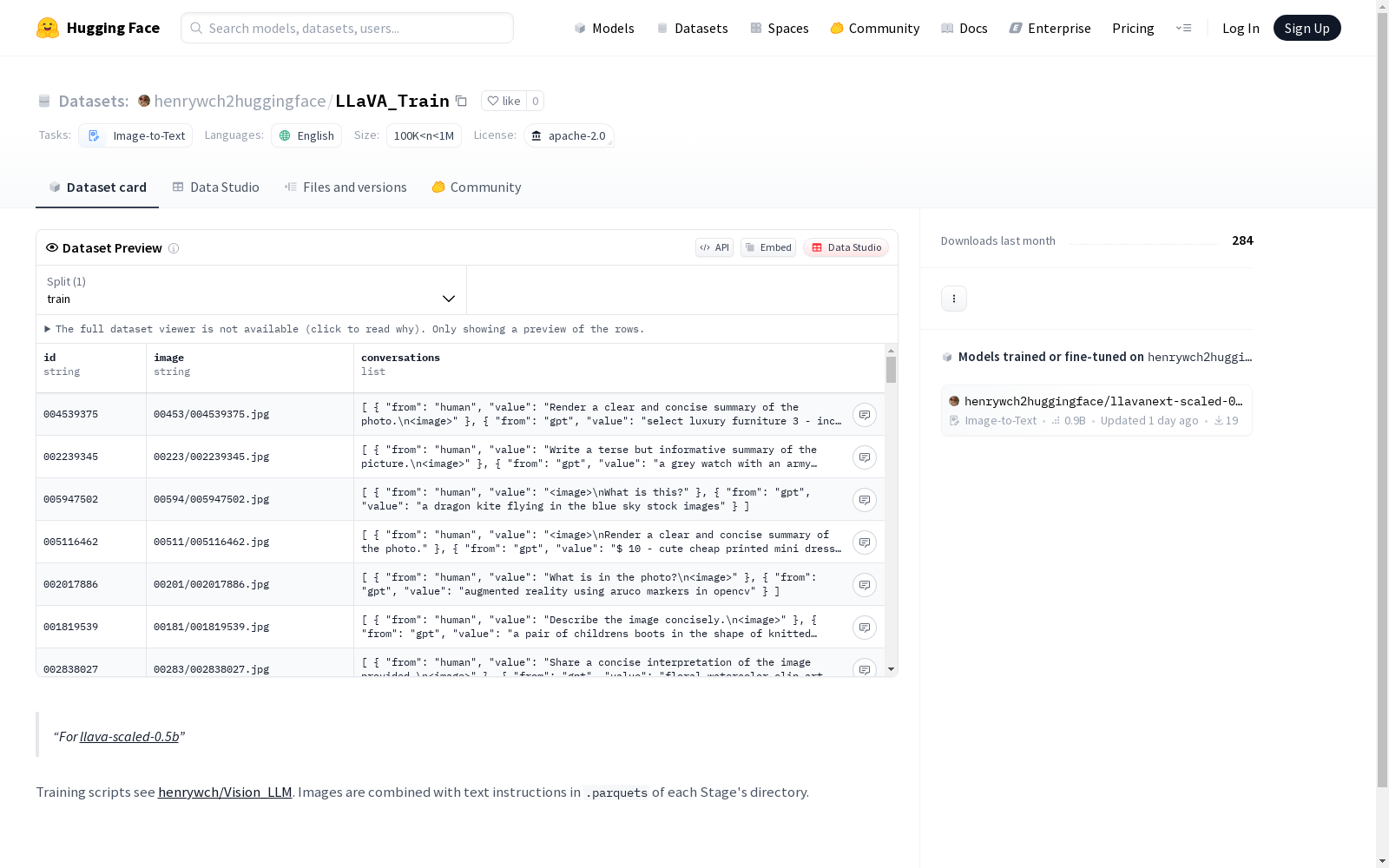Open Spaces in the top navigation

tap(780, 28)
